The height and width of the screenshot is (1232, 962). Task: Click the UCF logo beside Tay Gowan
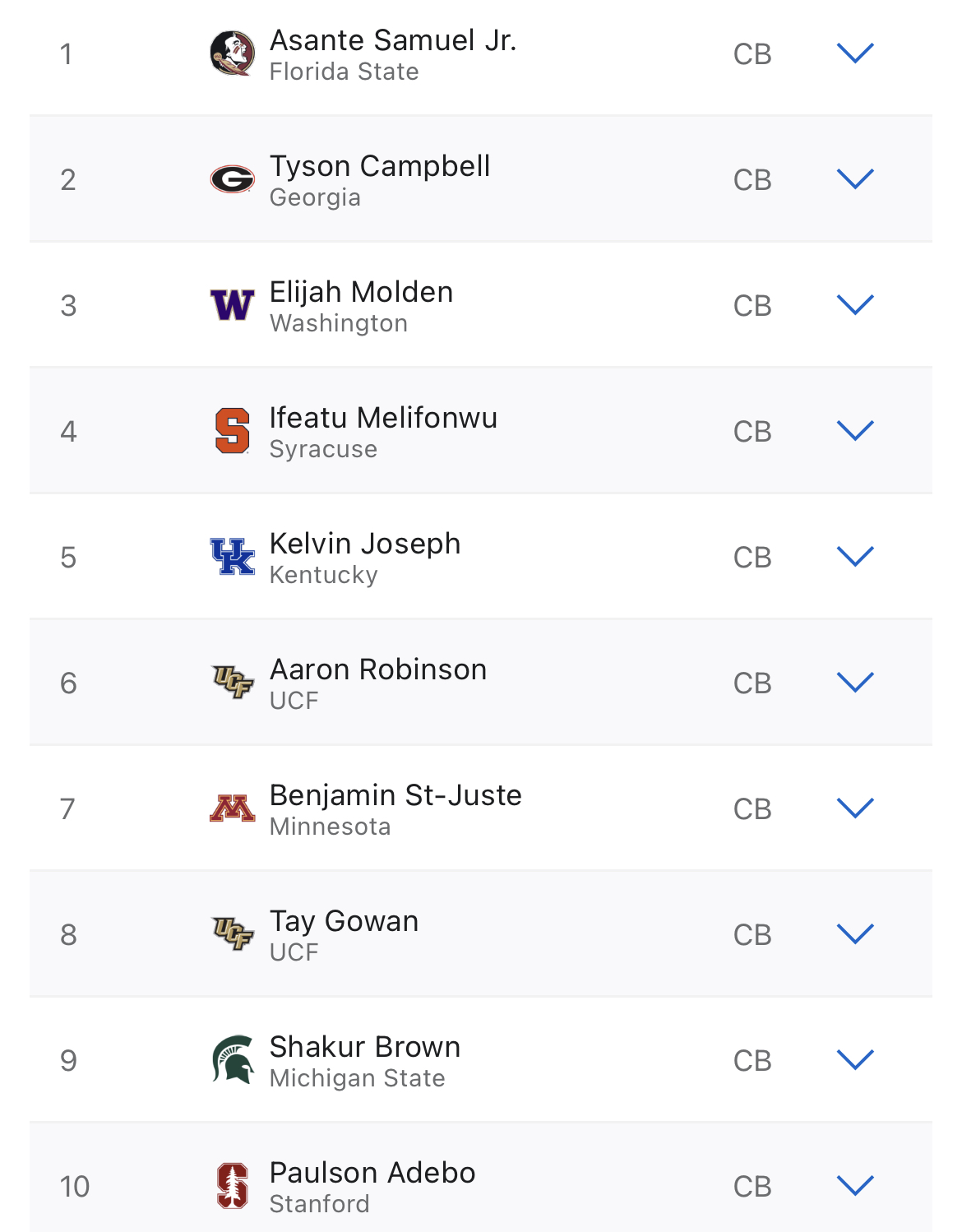(x=232, y=934)
